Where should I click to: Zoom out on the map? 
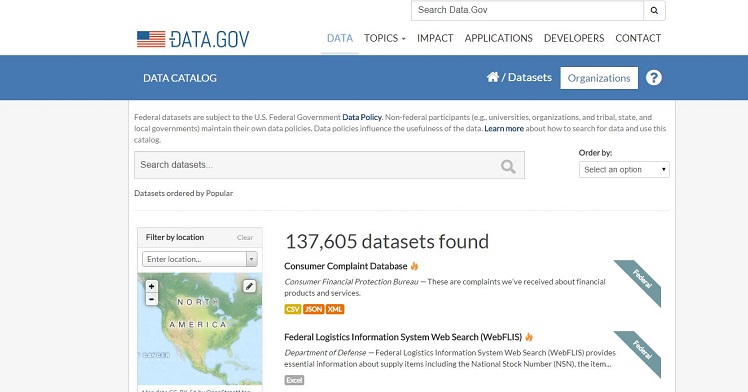pos(151,299)
